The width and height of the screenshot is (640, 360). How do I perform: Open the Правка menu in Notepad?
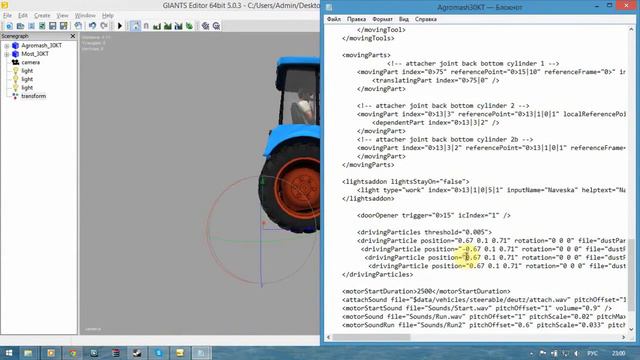coord(356,19)
